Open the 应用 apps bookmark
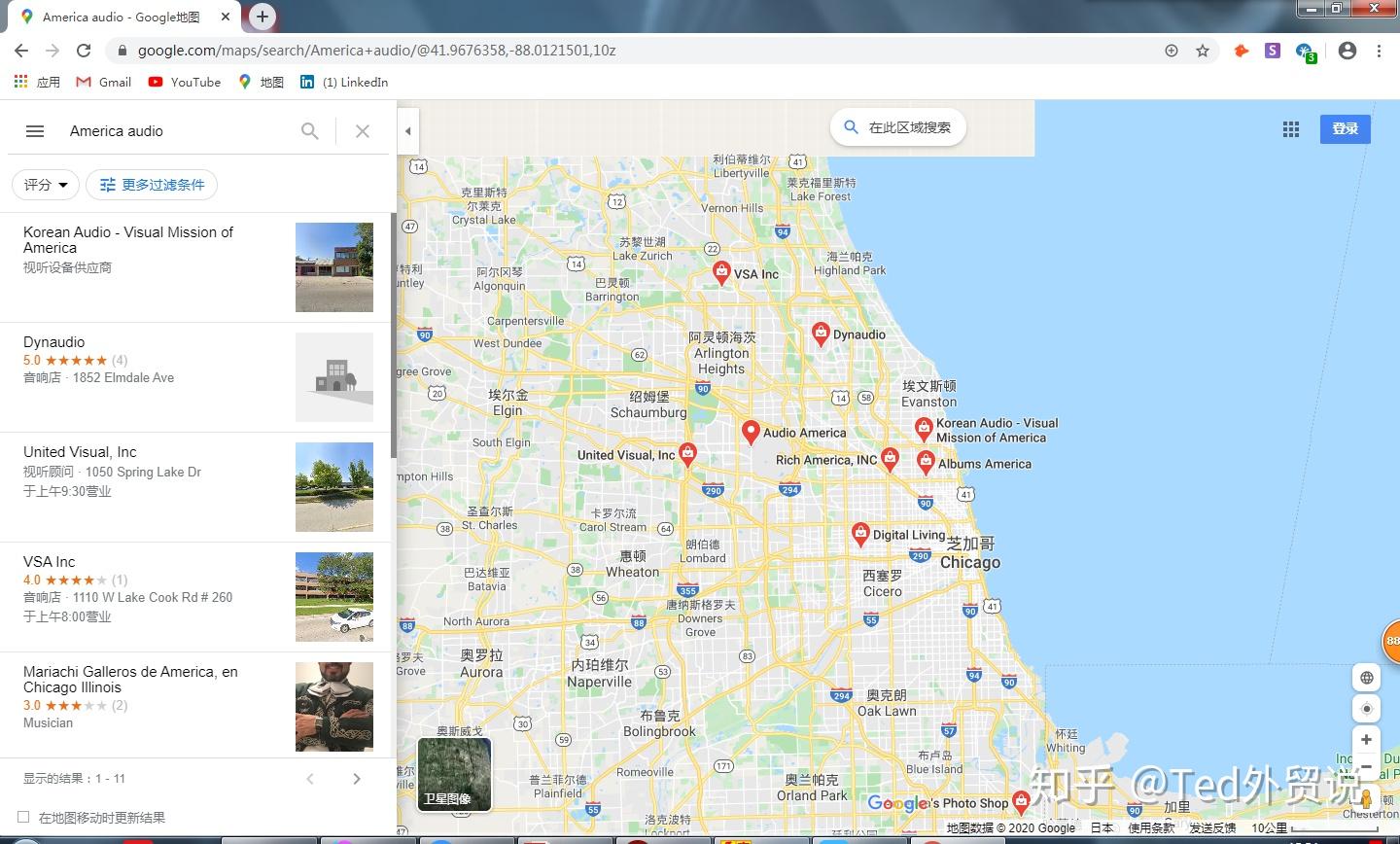Viewport: 1400px width, 844px height. point(37,83)
